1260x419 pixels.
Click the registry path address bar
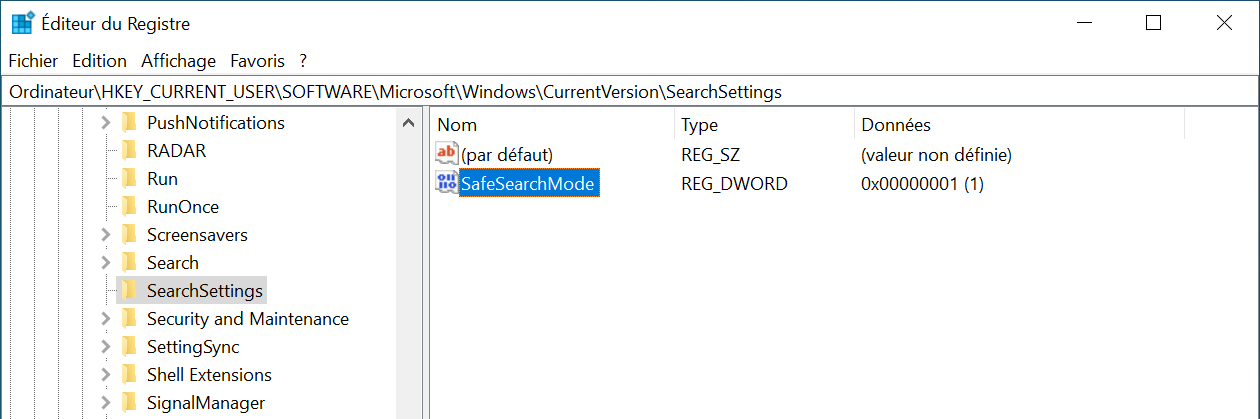point(630,91)
